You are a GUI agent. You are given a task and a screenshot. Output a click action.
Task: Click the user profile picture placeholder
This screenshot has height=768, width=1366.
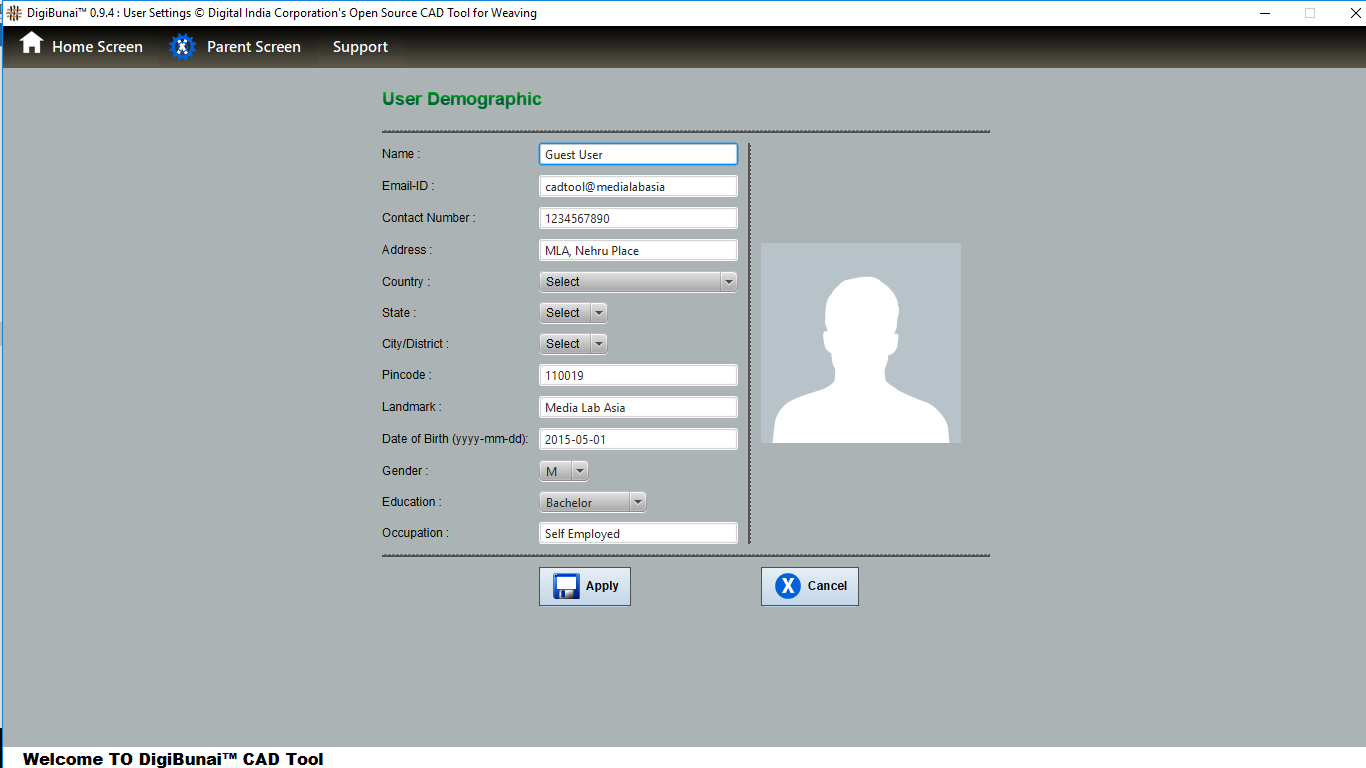pyautogui.click(x=860, y=343)
